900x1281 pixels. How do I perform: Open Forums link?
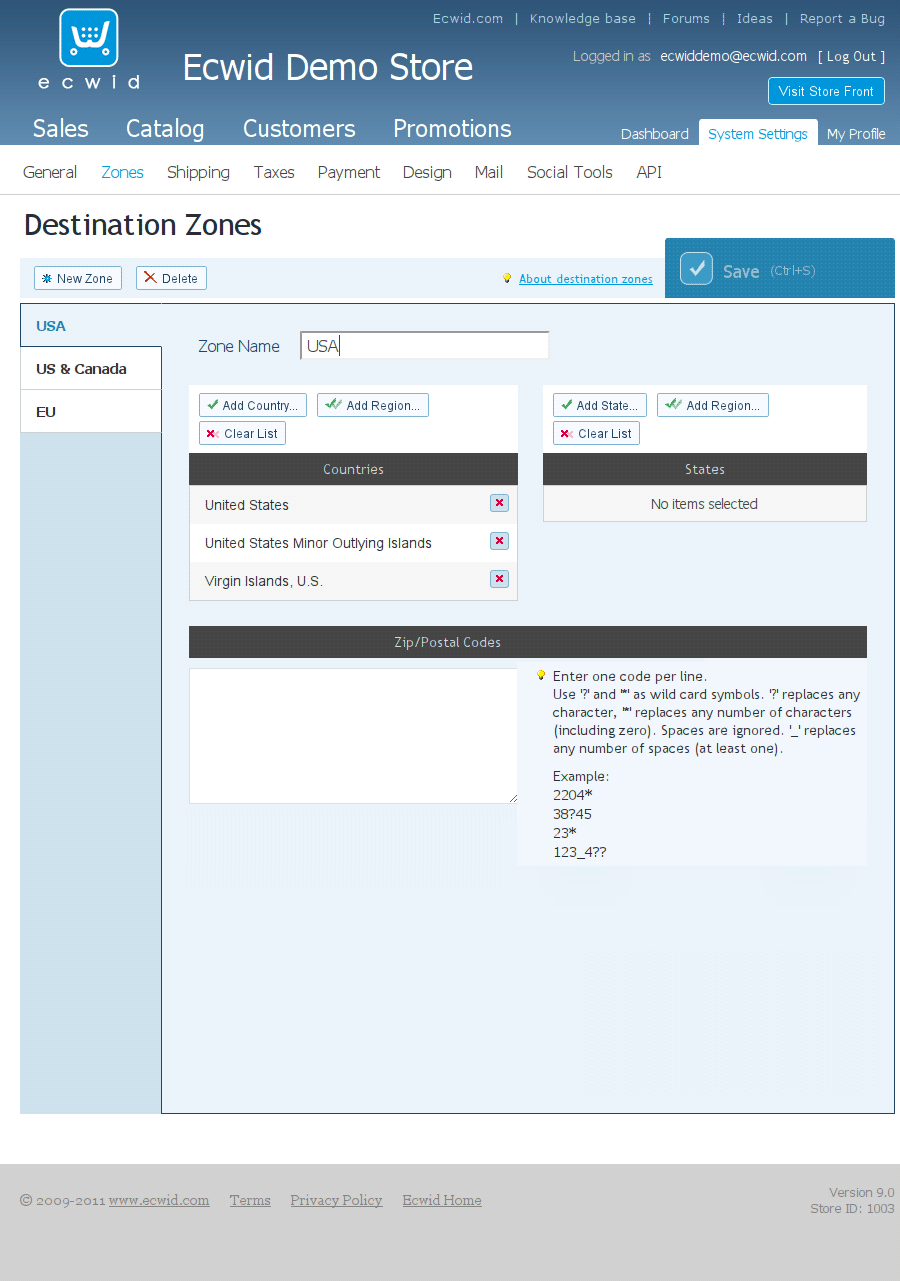(x=686, y=18)
